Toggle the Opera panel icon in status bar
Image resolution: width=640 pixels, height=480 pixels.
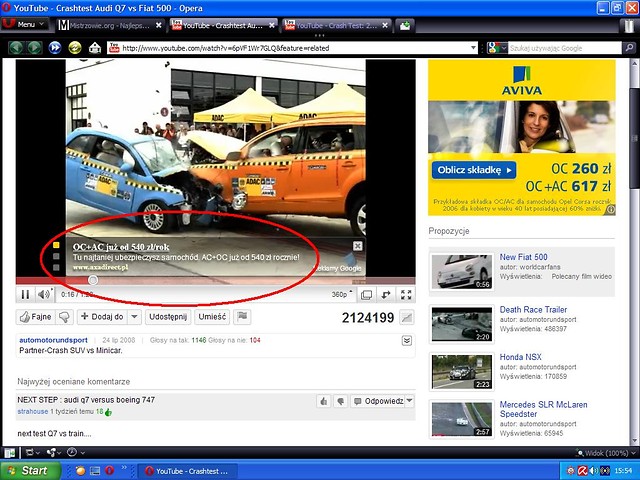click(10, 452)
